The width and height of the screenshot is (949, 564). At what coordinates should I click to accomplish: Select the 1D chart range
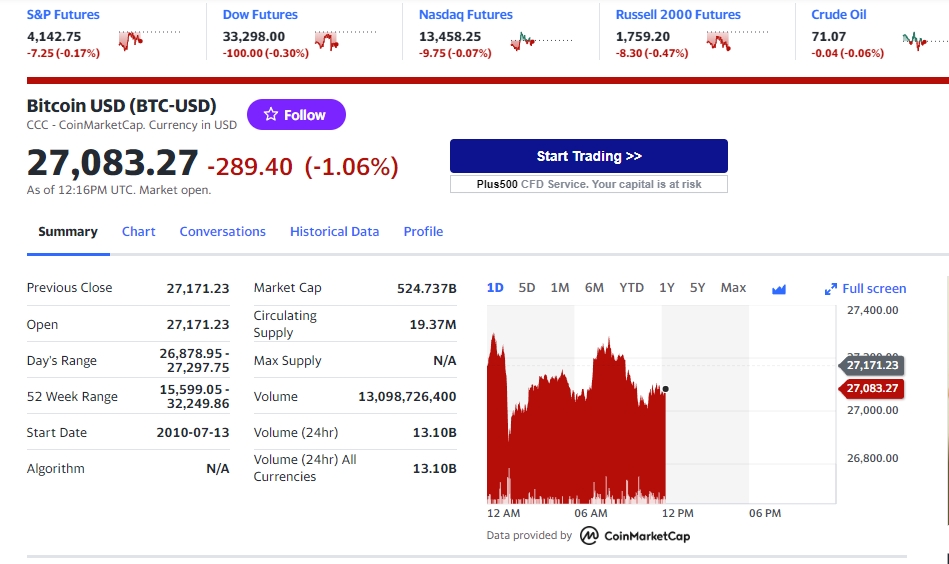[495, 288]
